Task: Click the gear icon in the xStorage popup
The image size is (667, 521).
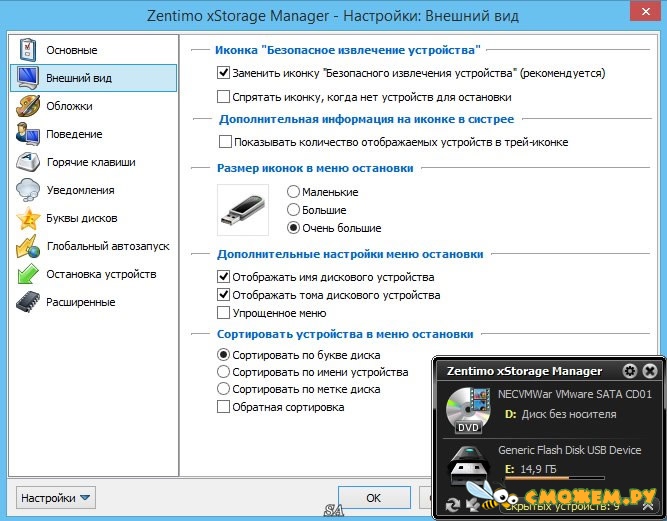Action: (630, 371)
